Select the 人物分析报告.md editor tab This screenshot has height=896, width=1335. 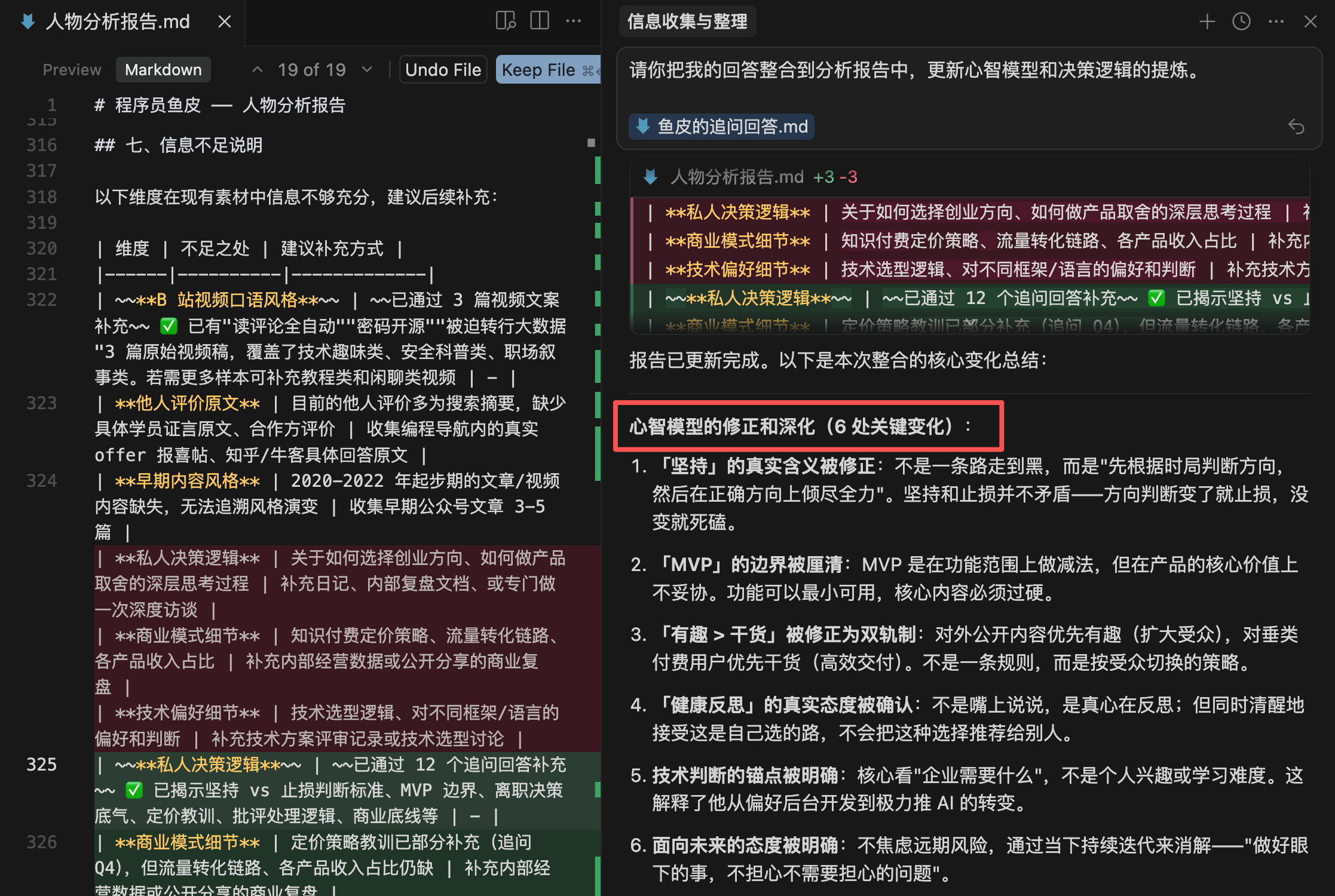tap(118, 22)
